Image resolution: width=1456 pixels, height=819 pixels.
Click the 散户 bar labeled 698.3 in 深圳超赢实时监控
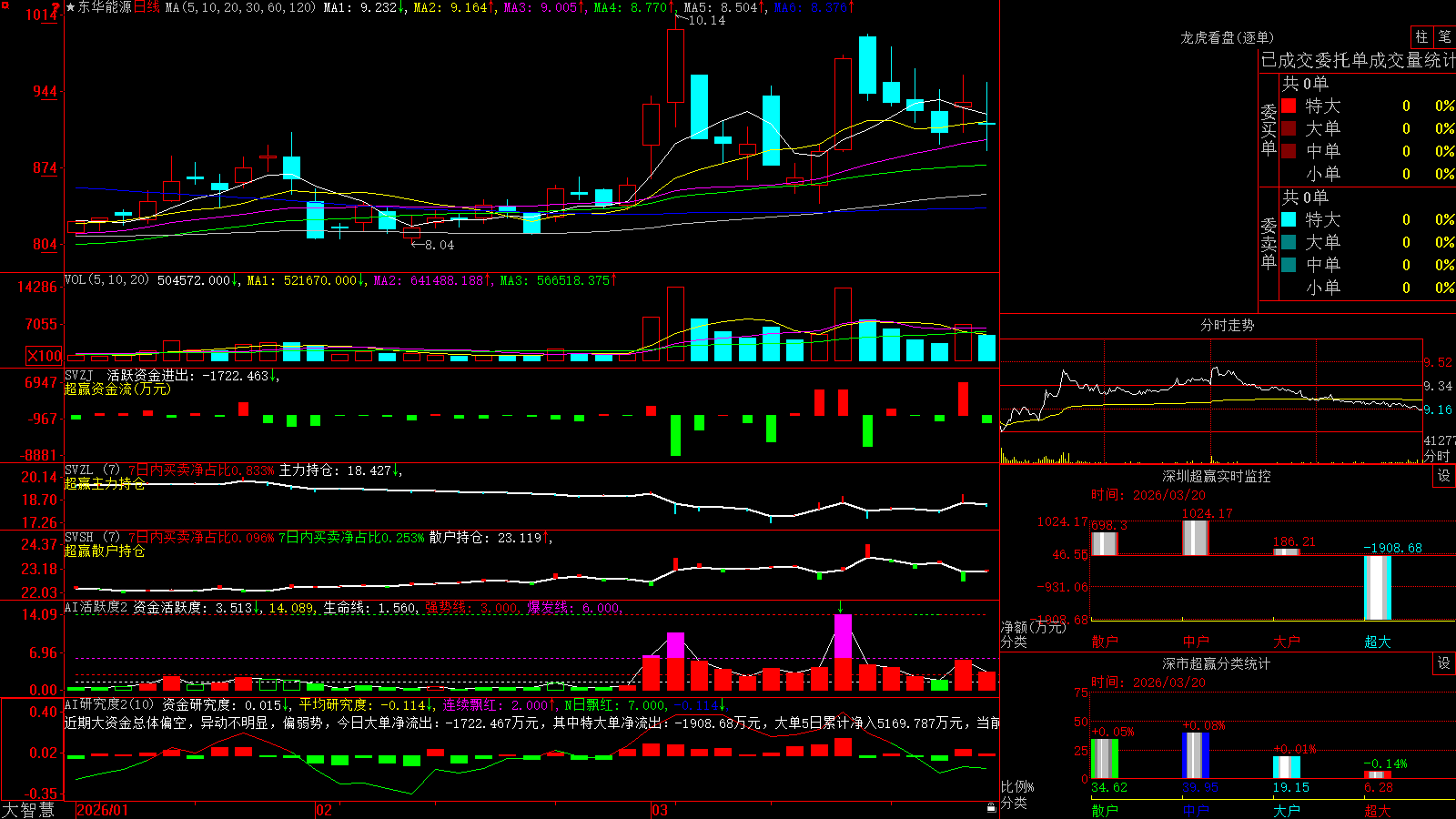[1104, 543]
